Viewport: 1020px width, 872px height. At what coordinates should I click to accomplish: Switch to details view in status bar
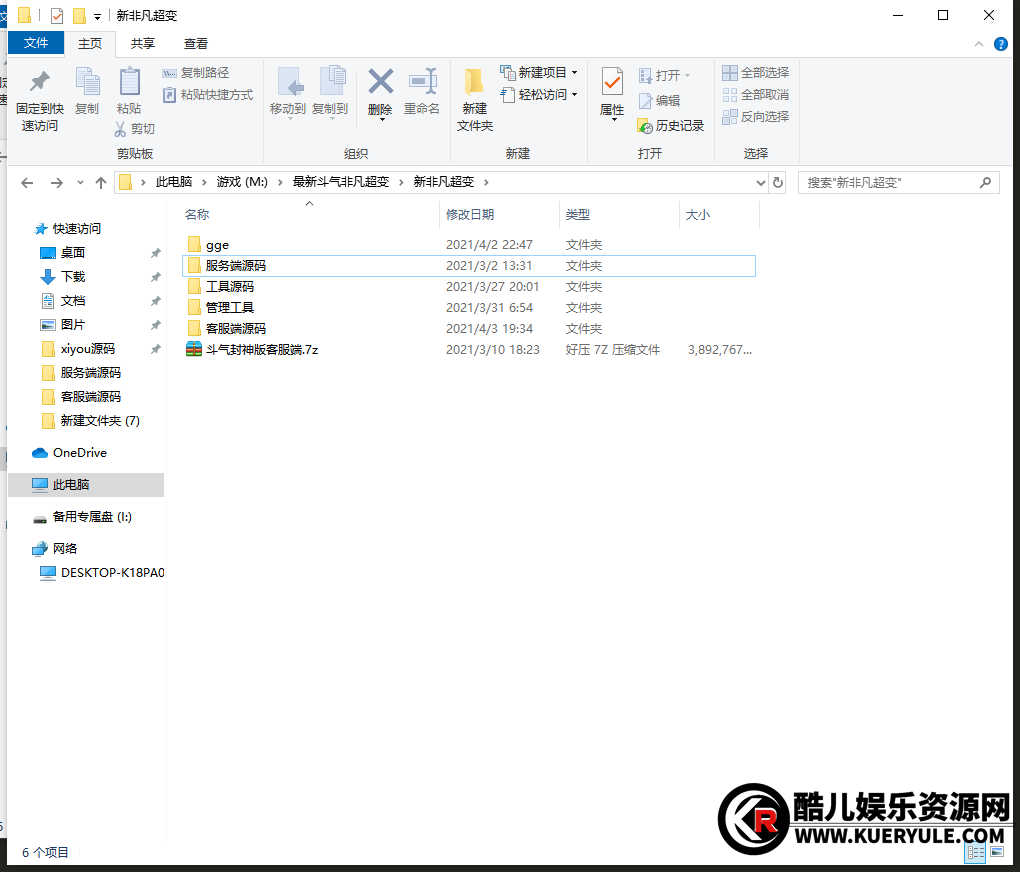click(x=975, y=852)
